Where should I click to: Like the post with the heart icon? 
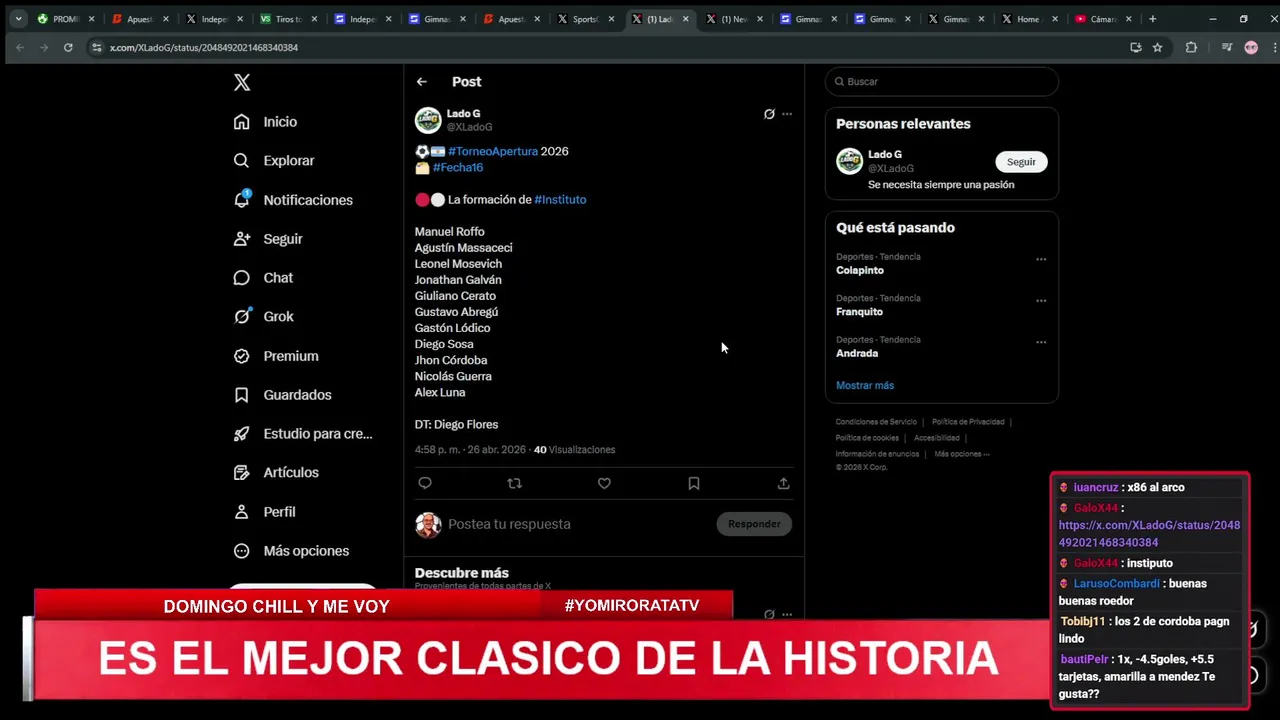coord(604,484)
